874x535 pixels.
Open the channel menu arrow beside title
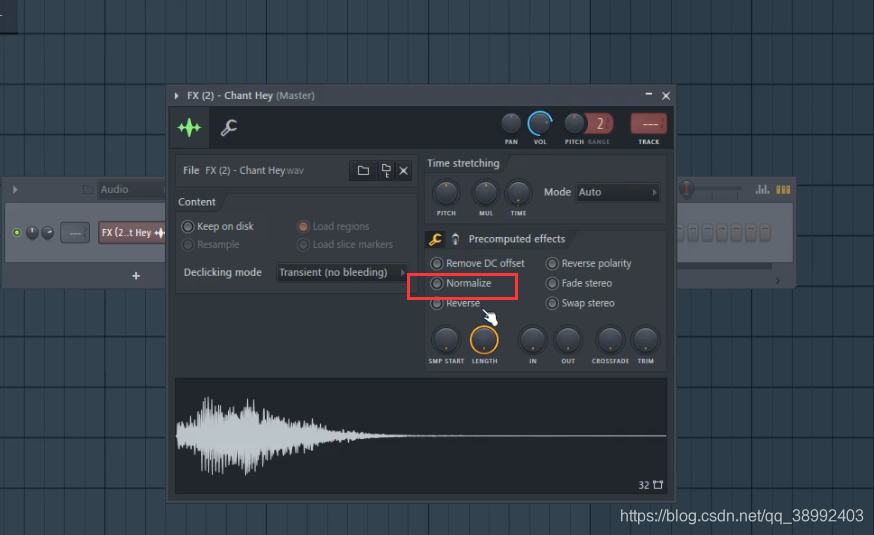(177, 96)
